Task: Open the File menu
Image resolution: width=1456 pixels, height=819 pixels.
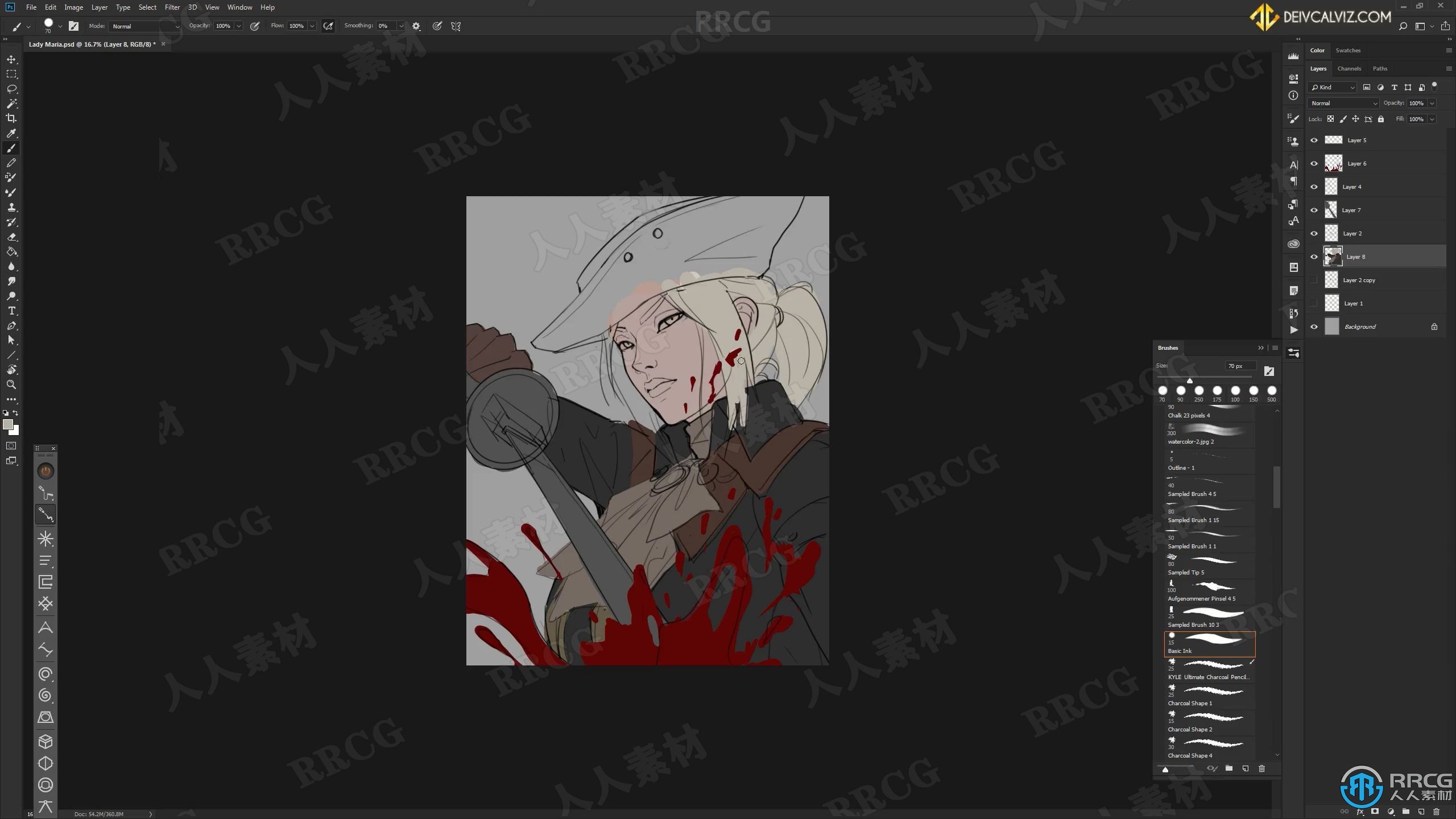Action: pos(31,7)
